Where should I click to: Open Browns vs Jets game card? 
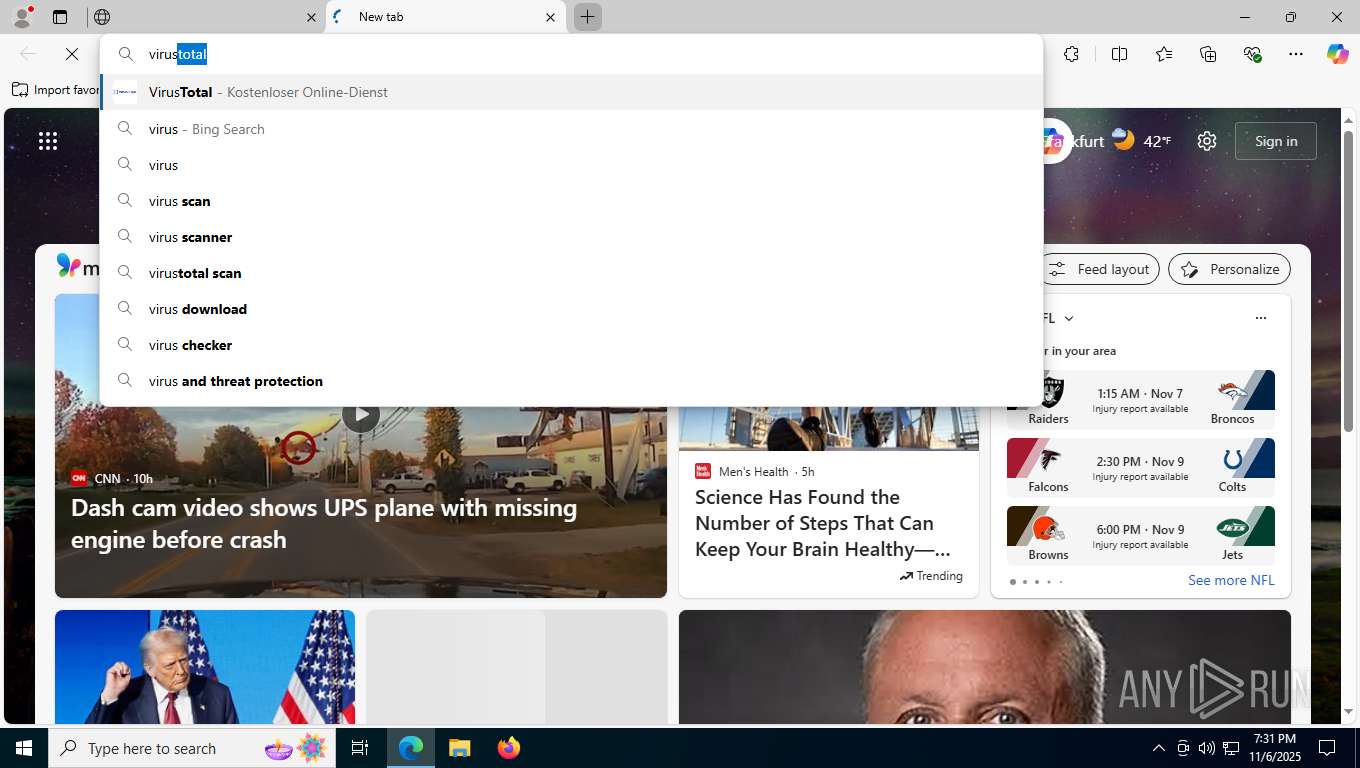click(x=1141, y=536)
